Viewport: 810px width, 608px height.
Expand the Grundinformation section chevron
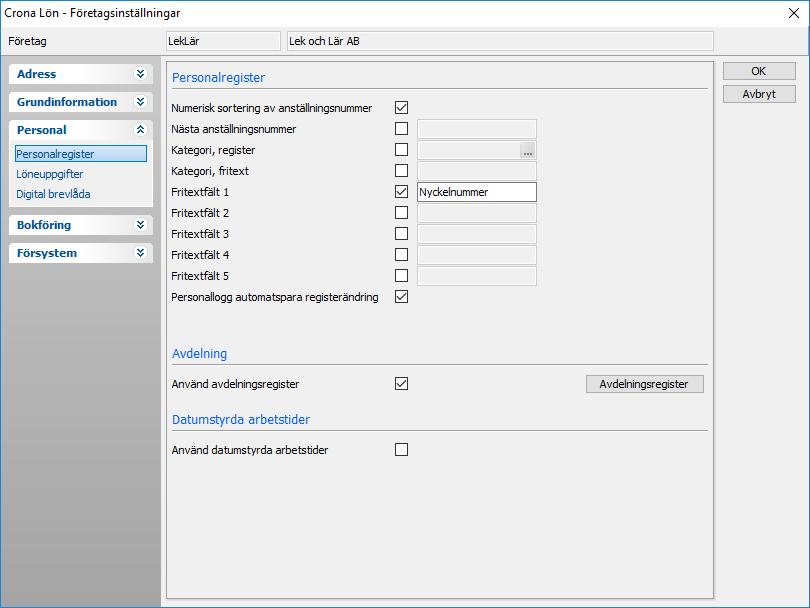(x=141, y=102)
